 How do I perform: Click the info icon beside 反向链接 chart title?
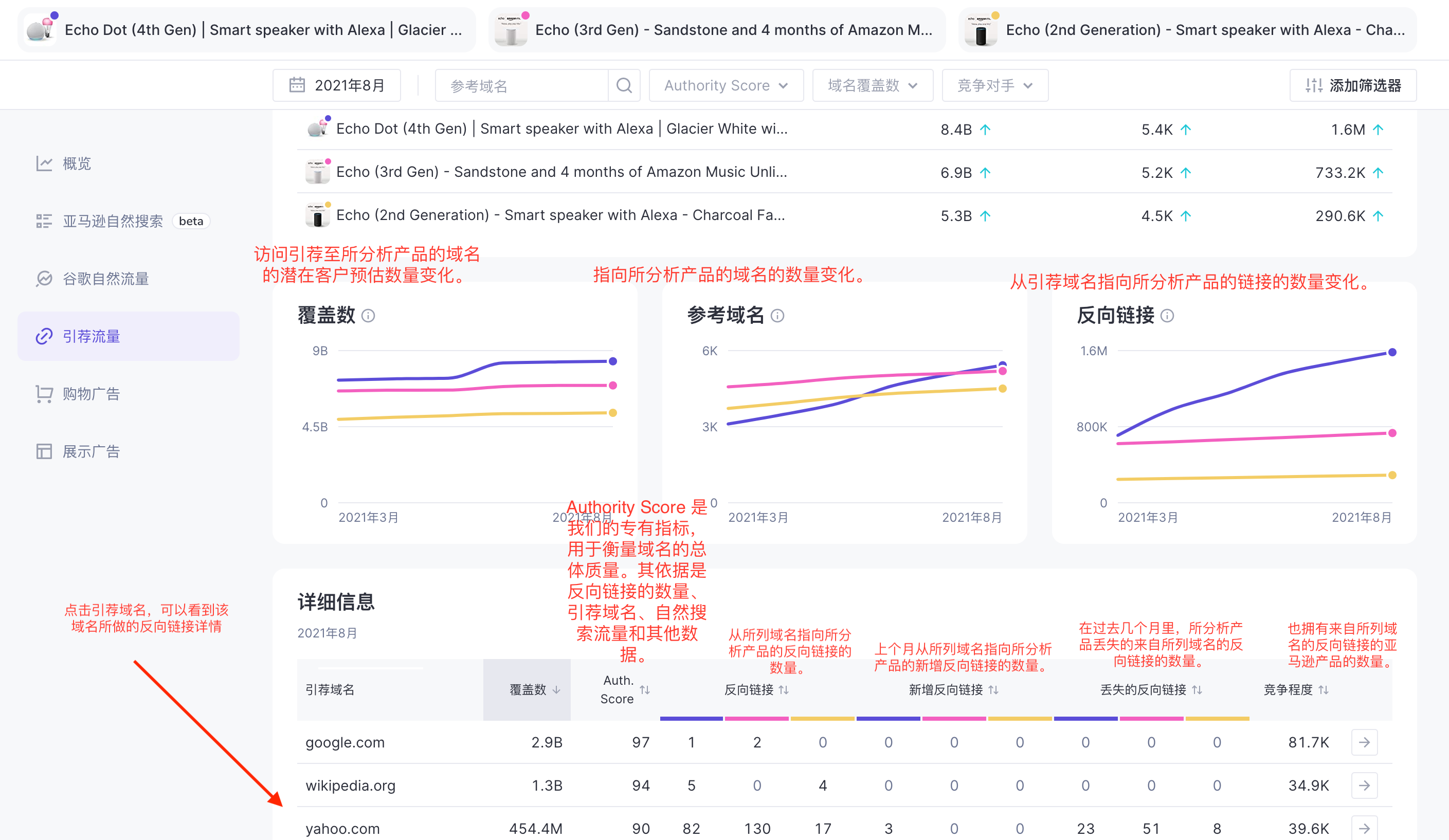pos(1168,315)
